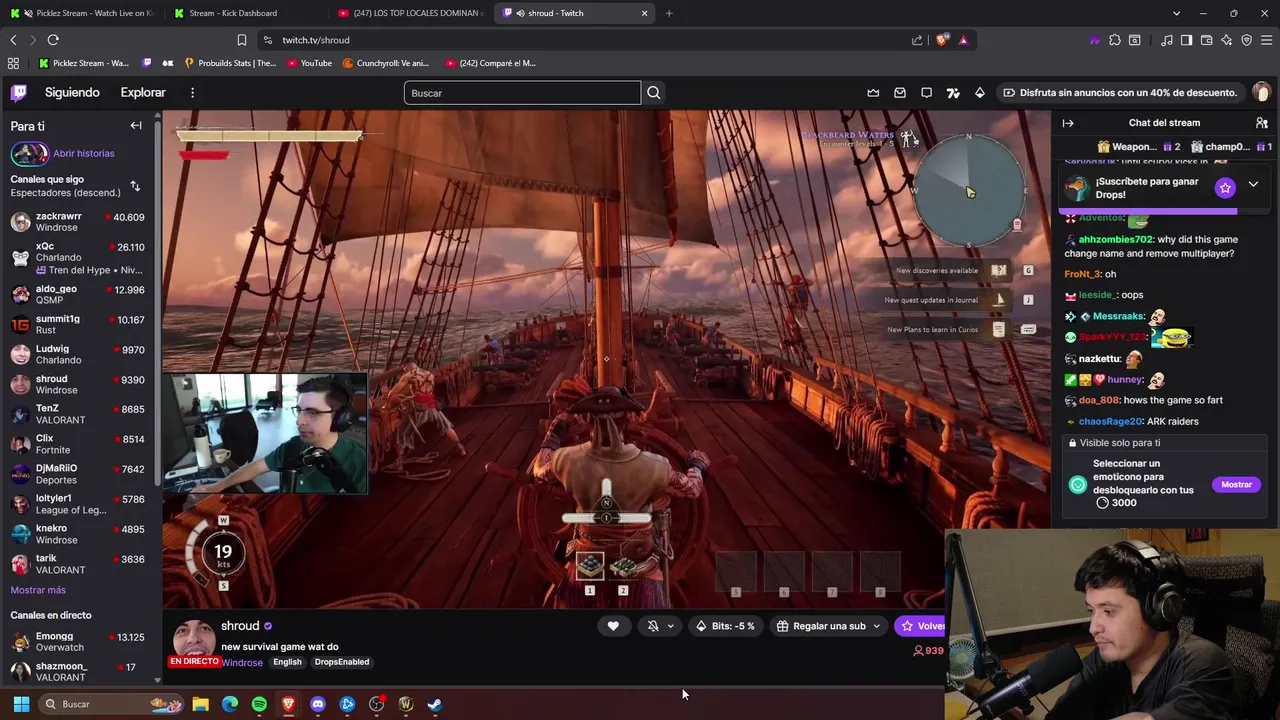Open the Twitch Prime loot crown icon
This screenshot has width=1280, height=720.
[x=873, y=93]
